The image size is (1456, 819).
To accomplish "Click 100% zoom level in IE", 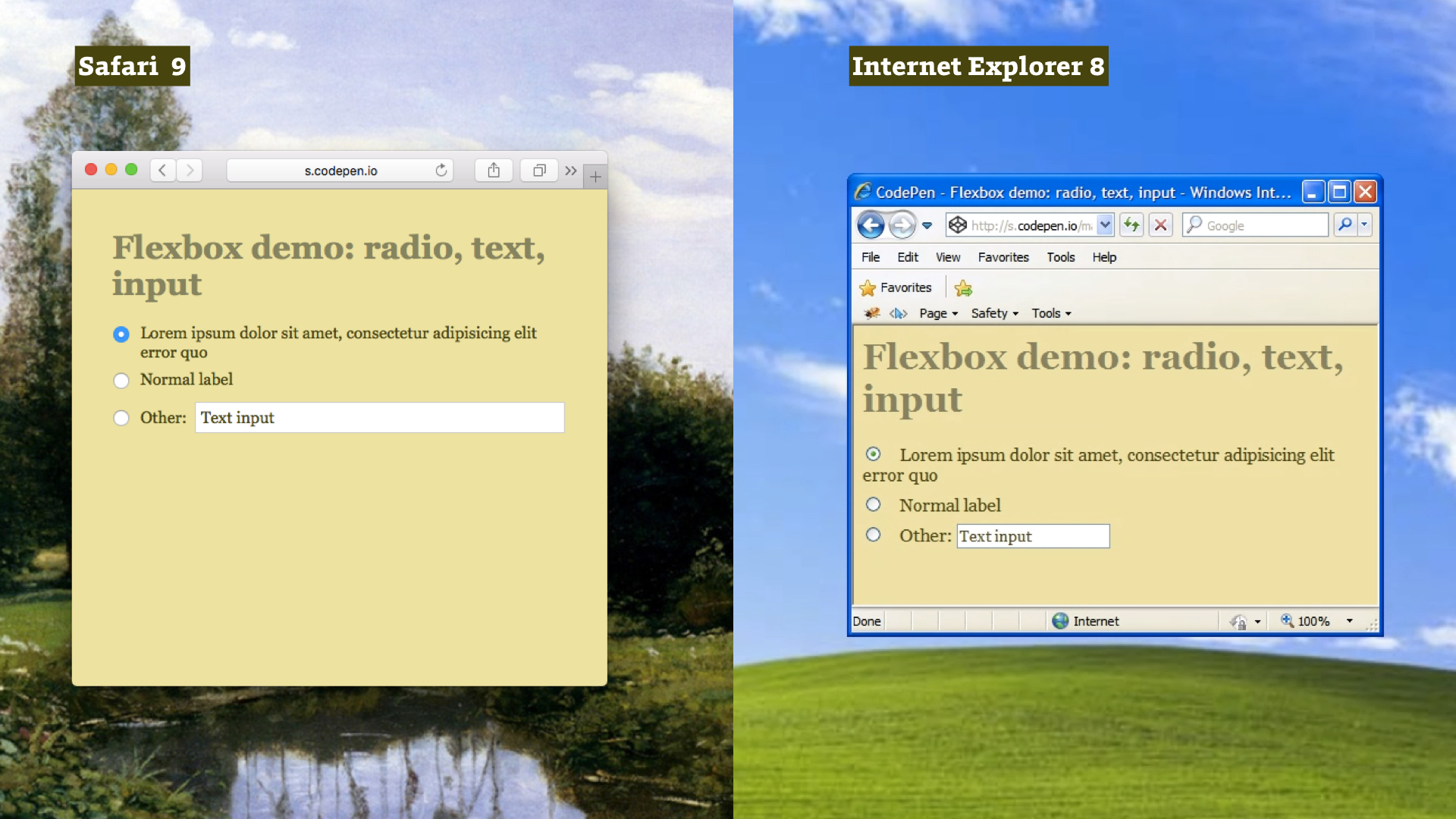I will pyautogui.click(x=1313, y=621).
